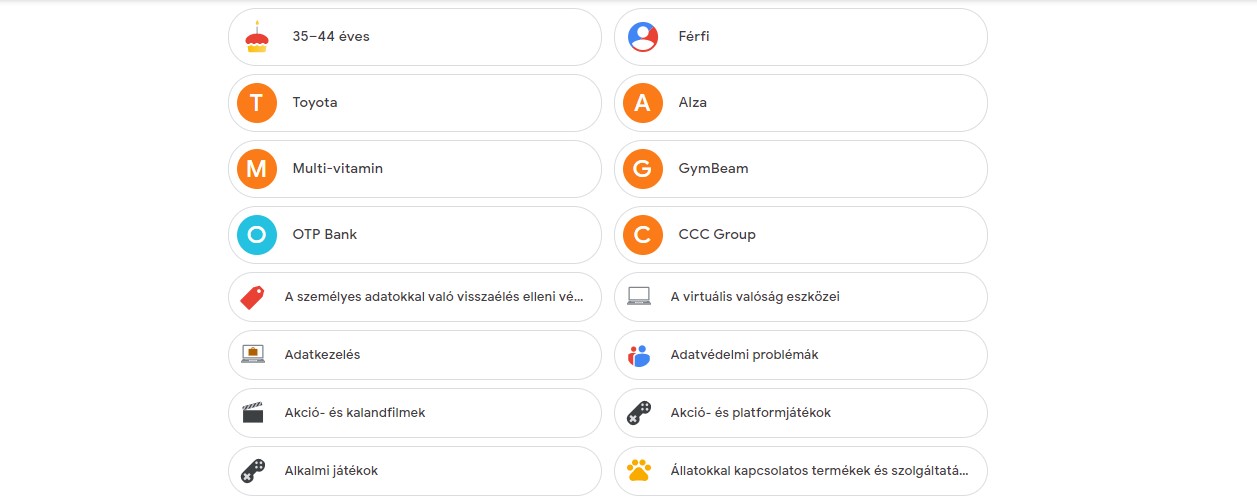Click the film clapperboard icon
The image size is (1257, 499).
click(253, 413)
